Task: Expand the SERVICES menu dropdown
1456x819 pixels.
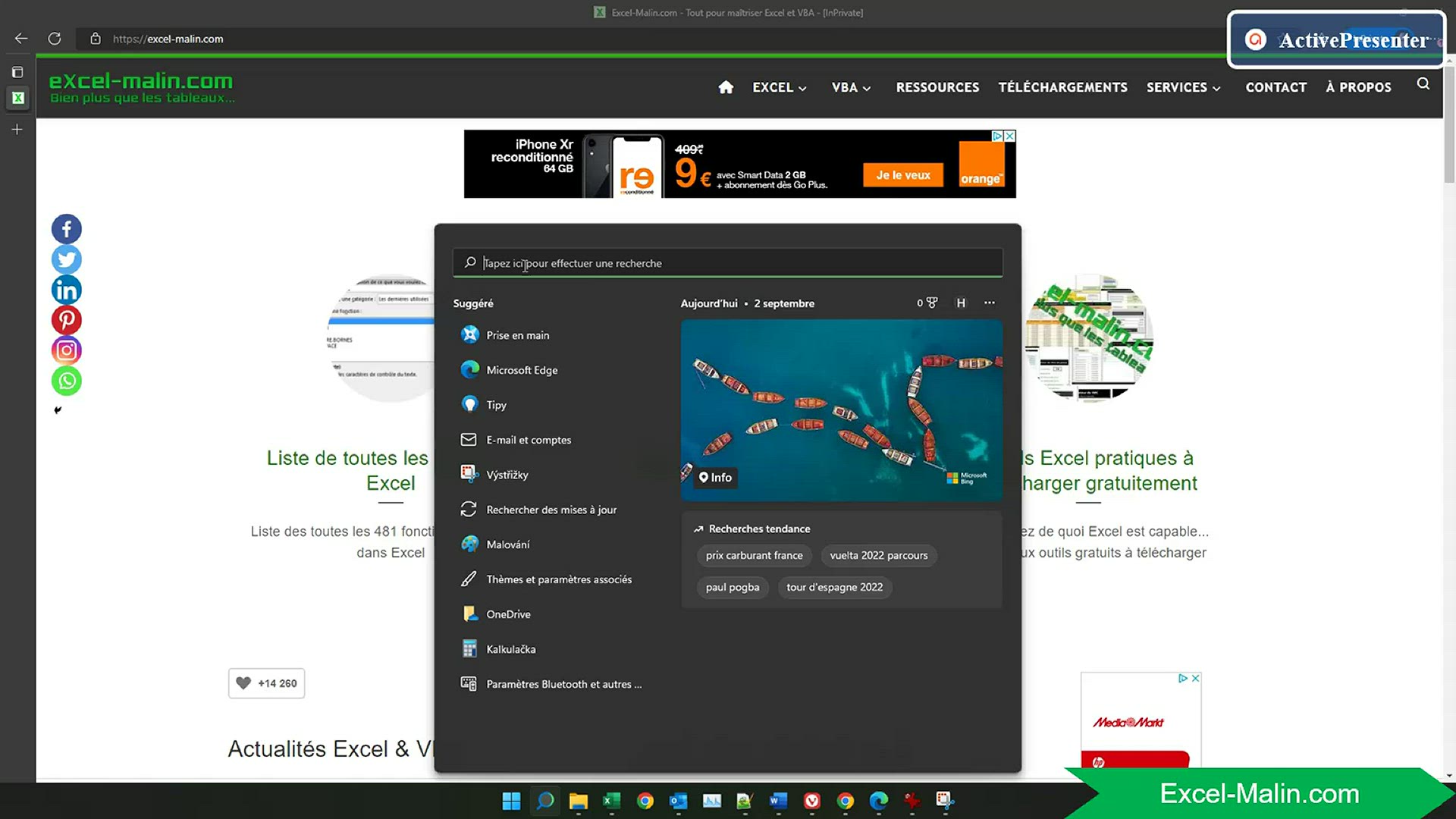Action: click(1184, 87)
